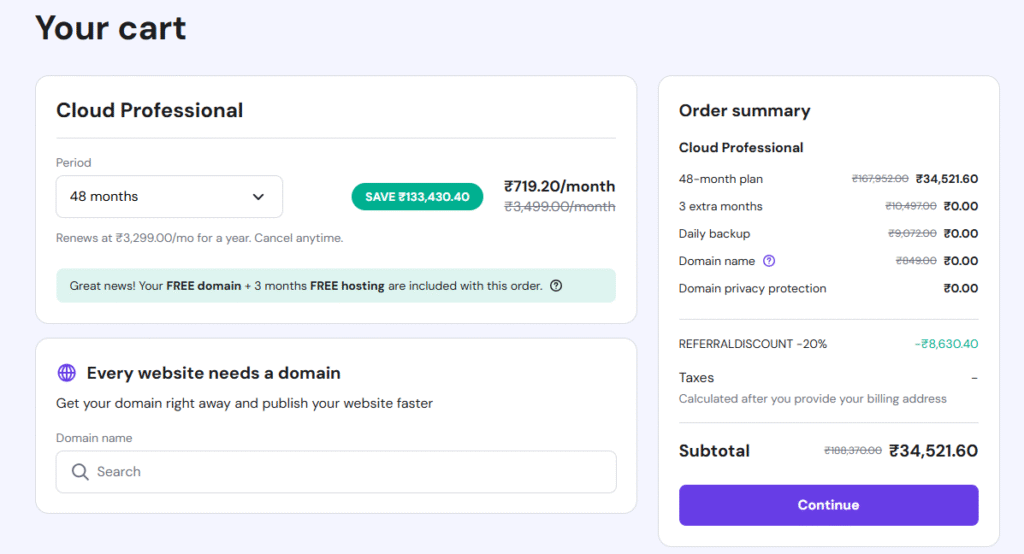Click the REFERRALDISCOUNT -20% coupon label

click(753, 344)
